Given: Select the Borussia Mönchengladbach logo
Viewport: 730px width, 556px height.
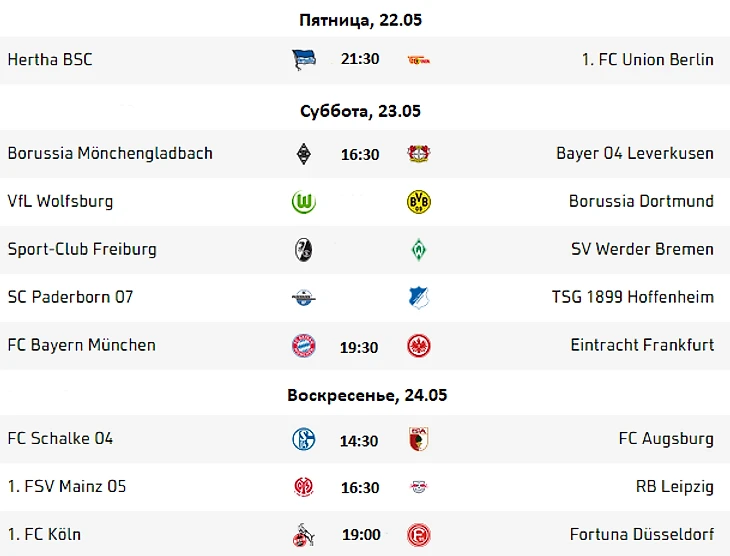Looking at the screenshot, I should coord(303,154).
